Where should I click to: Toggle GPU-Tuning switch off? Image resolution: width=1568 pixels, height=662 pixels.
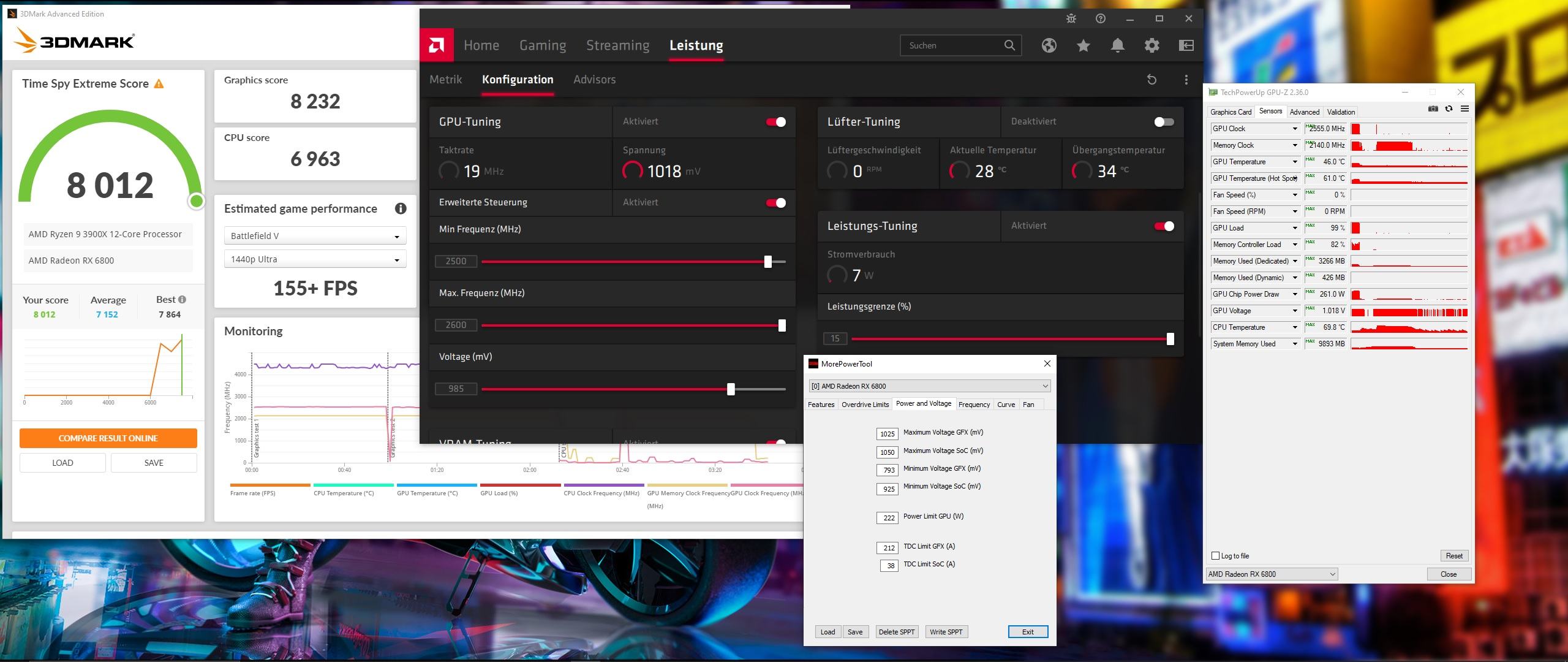tap(776, 122)
